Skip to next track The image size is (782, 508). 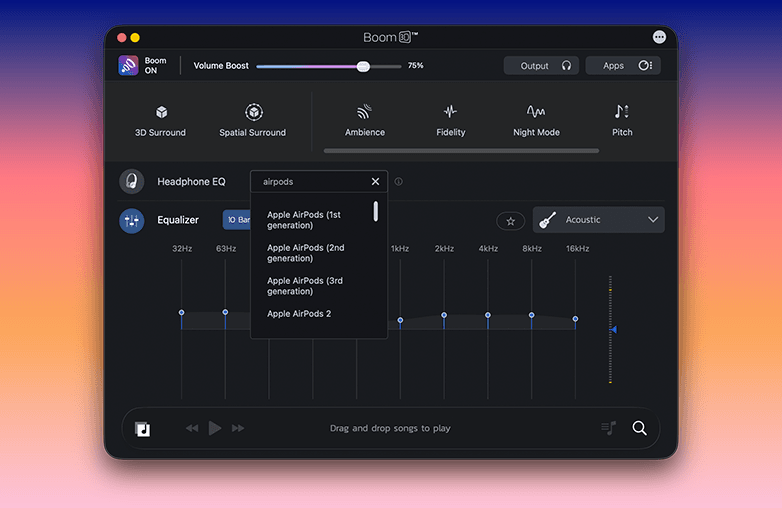[x=238, y=428]
